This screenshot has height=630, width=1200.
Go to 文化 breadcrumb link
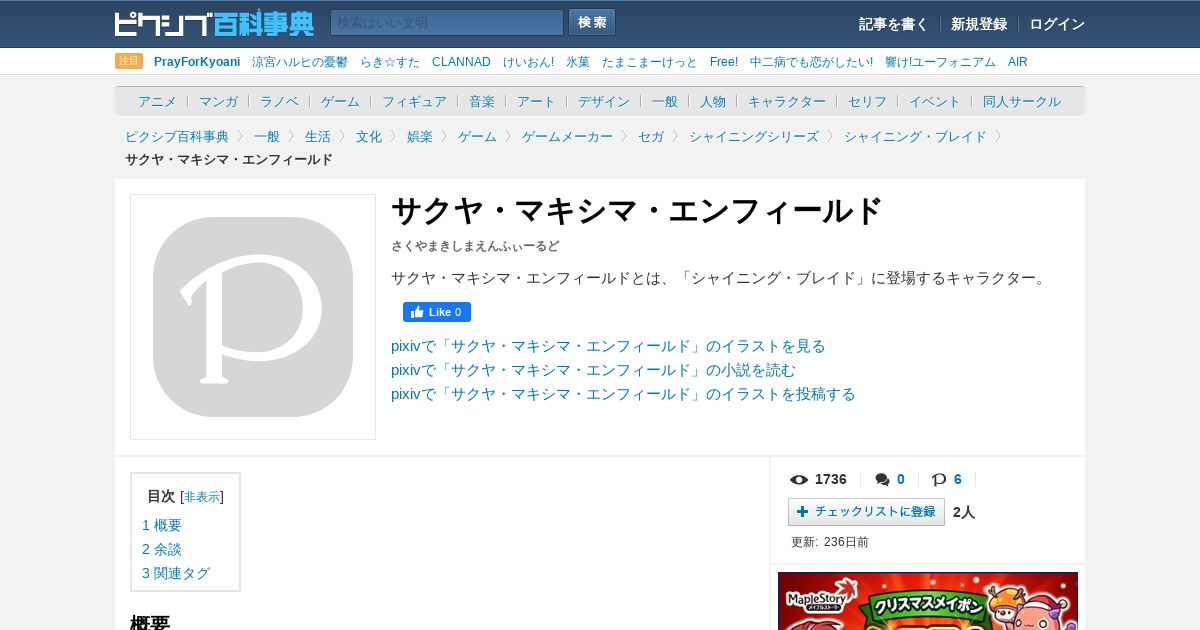[369, 136]
